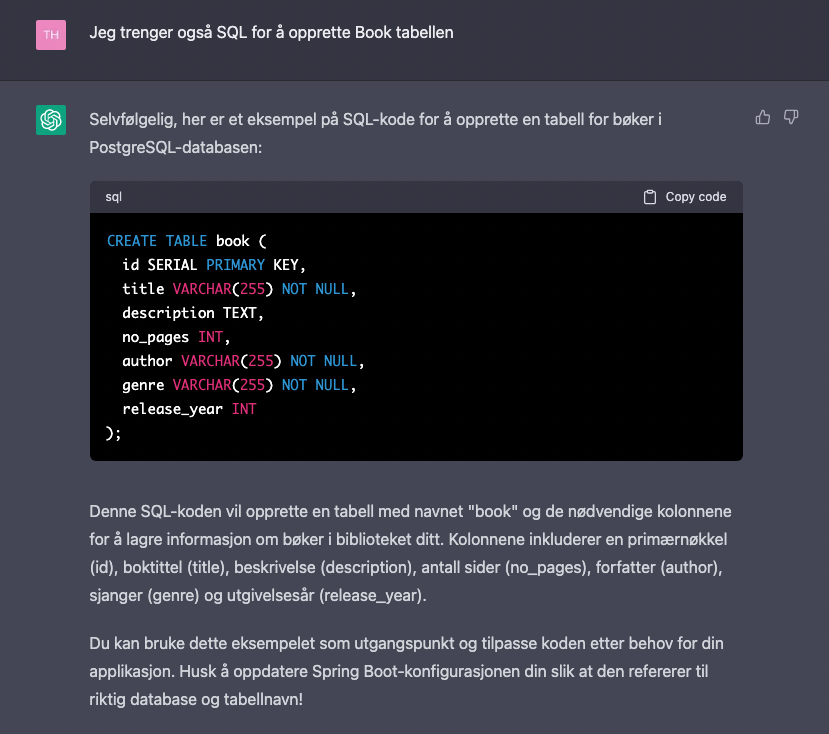Click the title VARCHAR(255) code line
The width and height of the screenshot is (829, 734).
click(239, 289)
